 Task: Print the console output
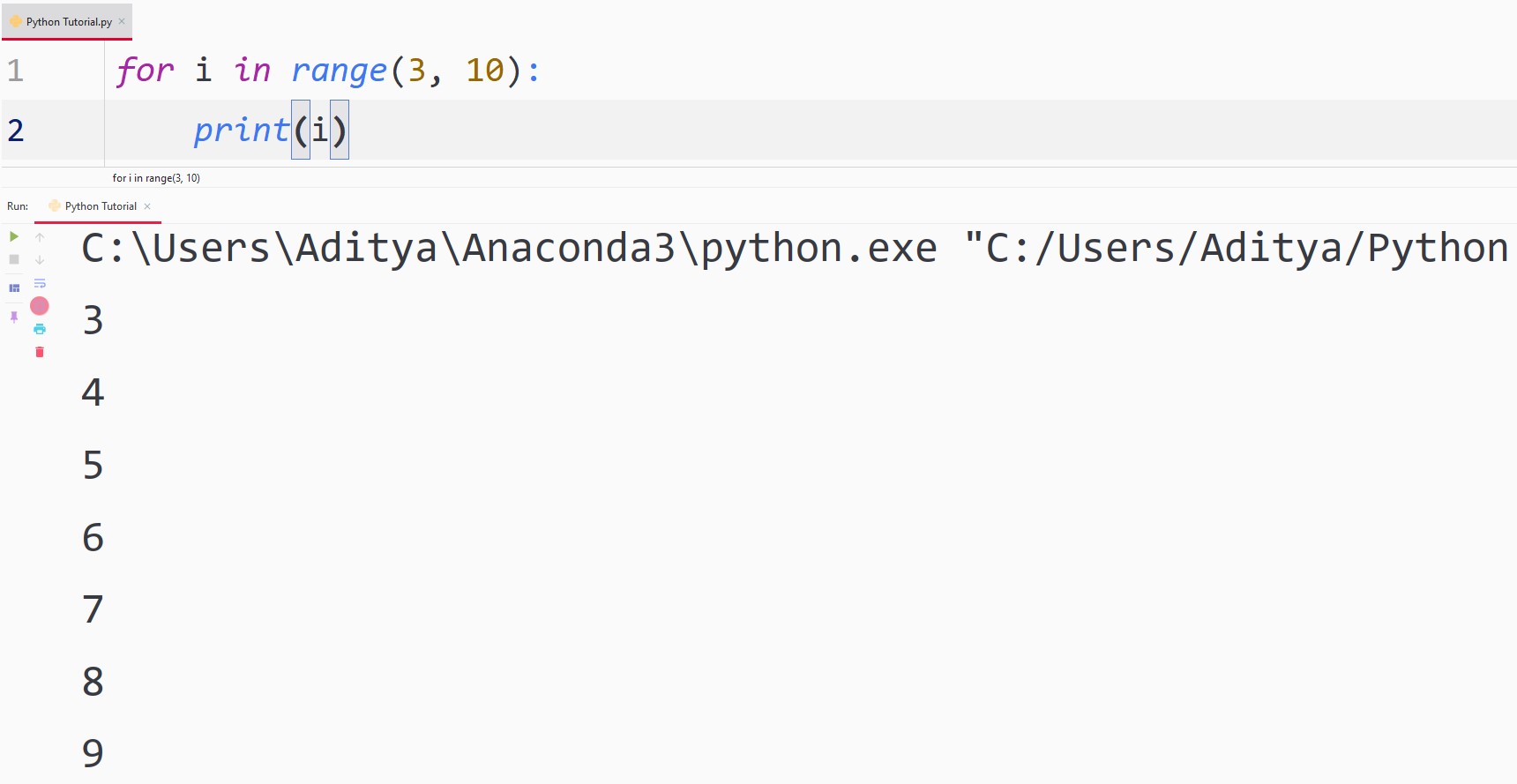click(40, 329)
